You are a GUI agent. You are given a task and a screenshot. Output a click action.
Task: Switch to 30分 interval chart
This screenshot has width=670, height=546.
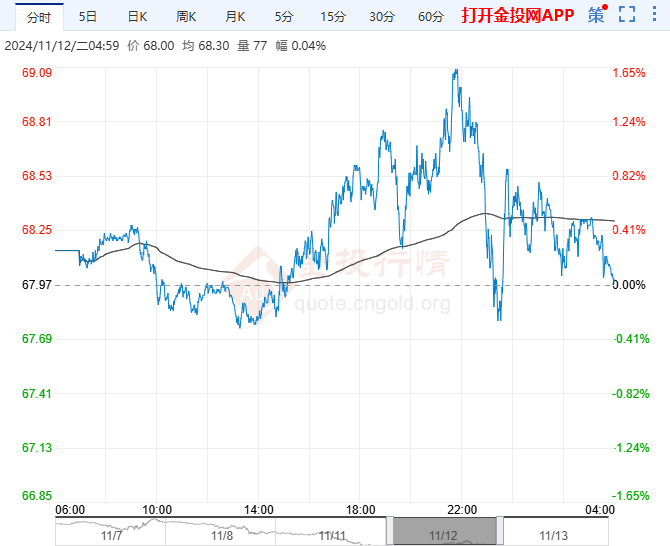(381, 16)
